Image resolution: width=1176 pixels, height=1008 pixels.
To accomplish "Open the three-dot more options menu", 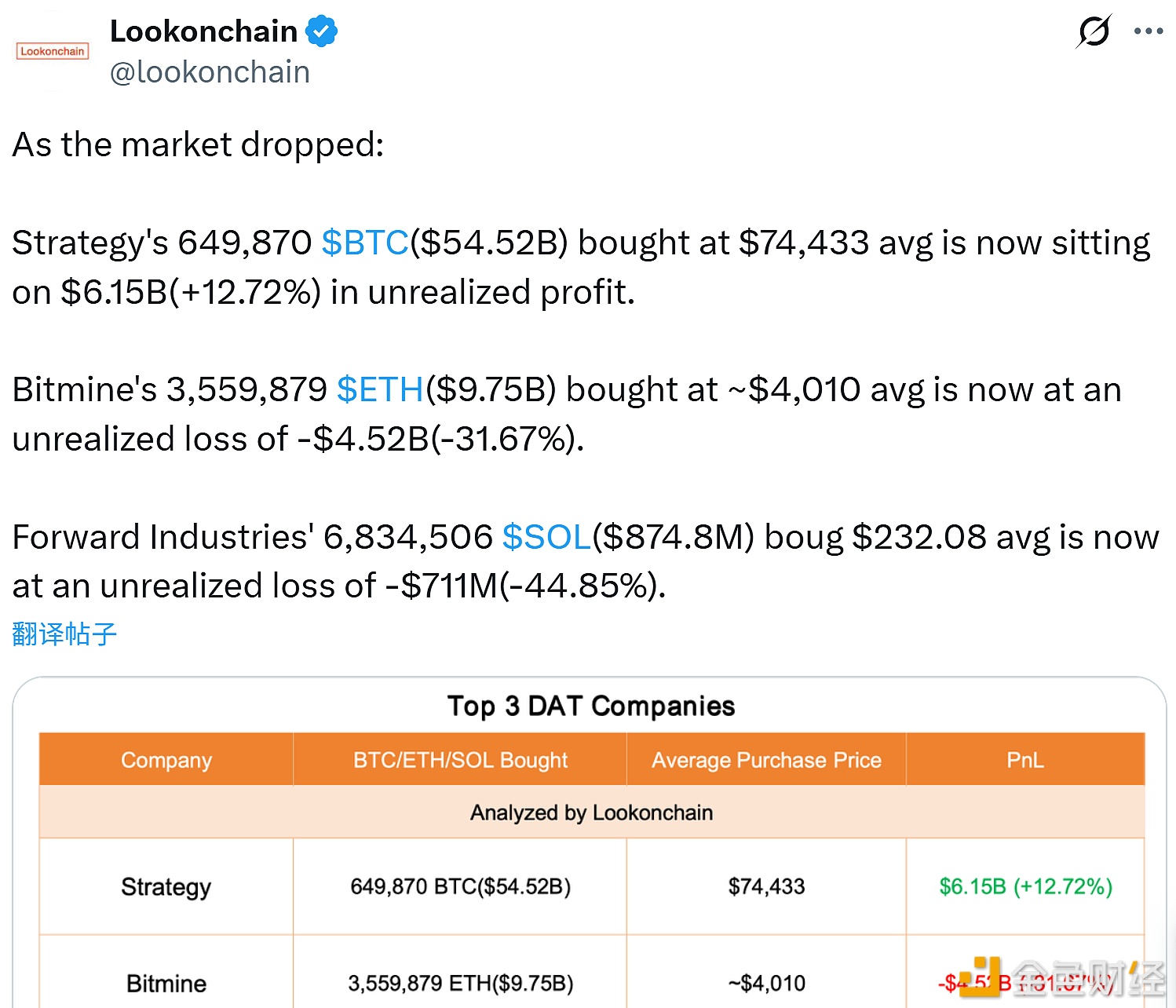I will (x=1149, y=31).
